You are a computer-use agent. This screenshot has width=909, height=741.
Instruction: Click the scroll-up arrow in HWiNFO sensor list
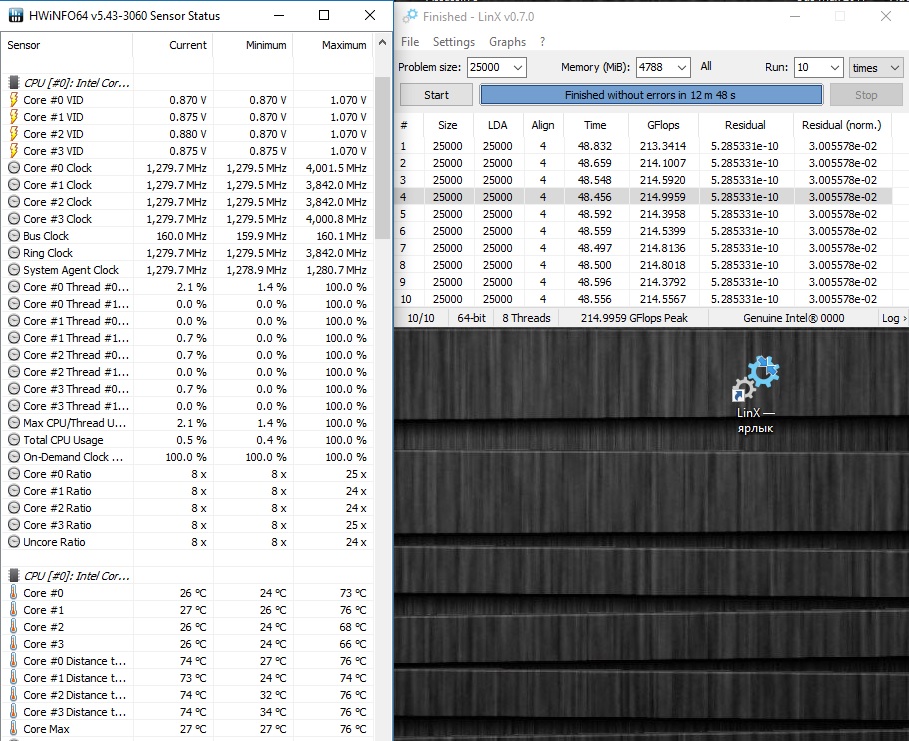pyautogui.click(x=382, y=42)
